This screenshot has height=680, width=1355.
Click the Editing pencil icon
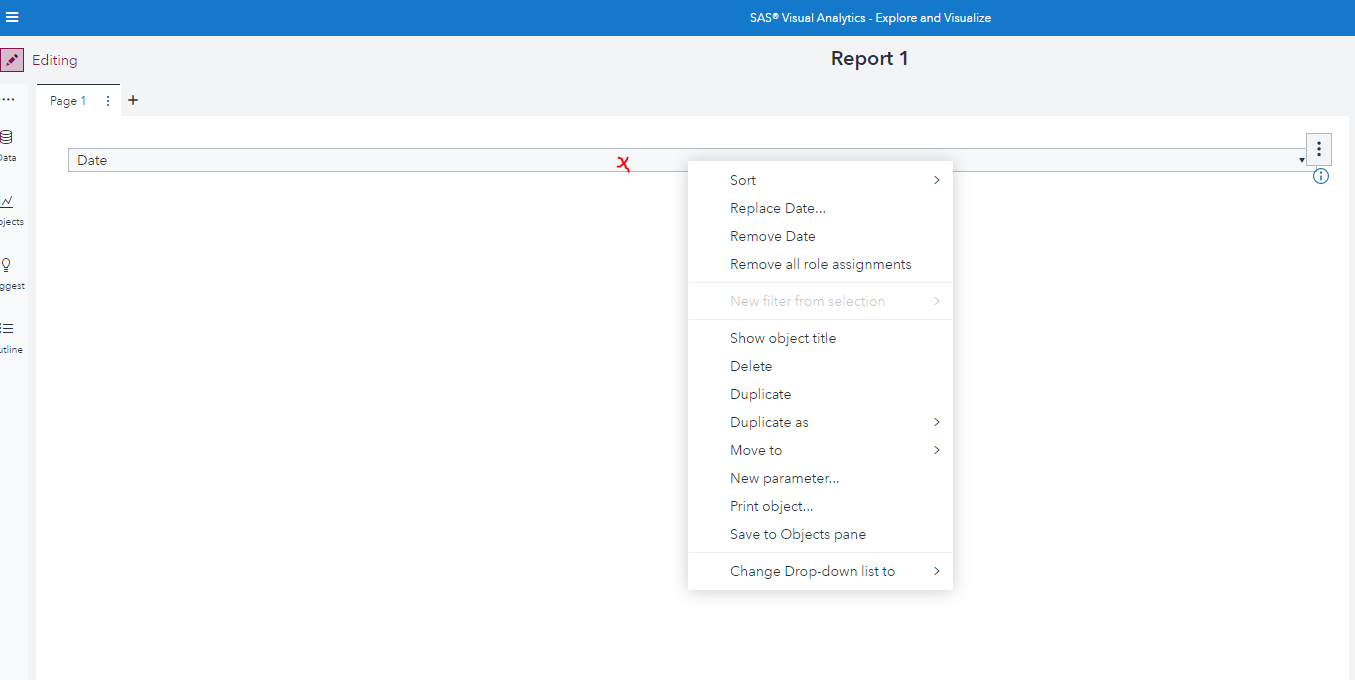click(x=12, y=60)
